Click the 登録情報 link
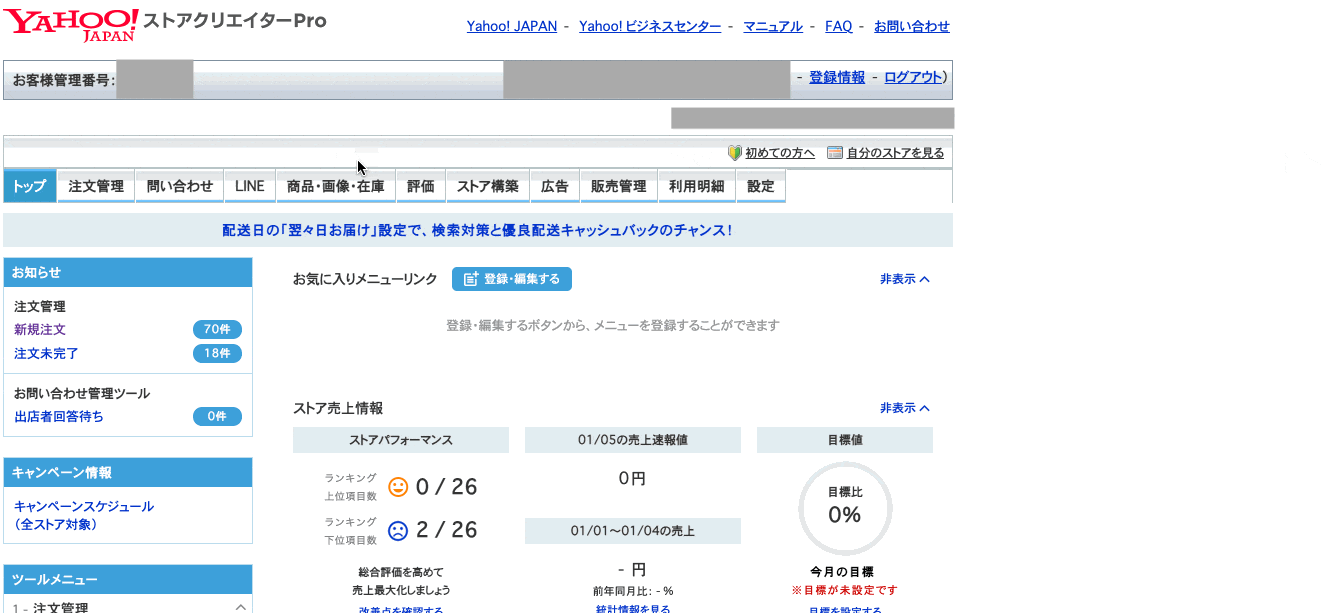 pos(837,77)
